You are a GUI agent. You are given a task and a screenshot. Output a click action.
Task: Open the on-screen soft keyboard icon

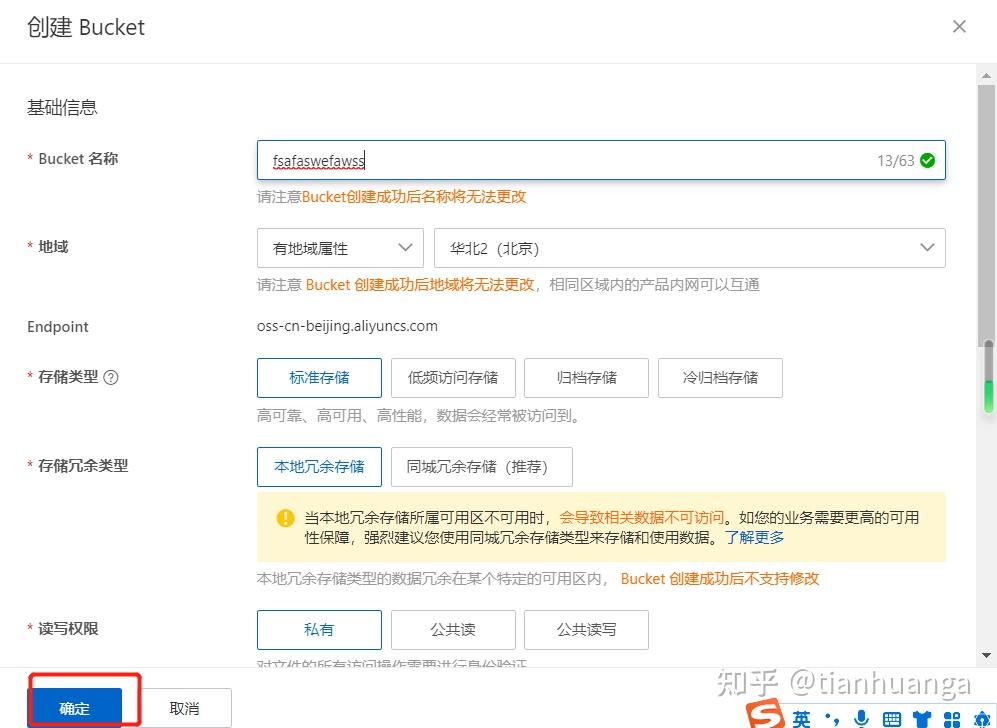point(890,716)
